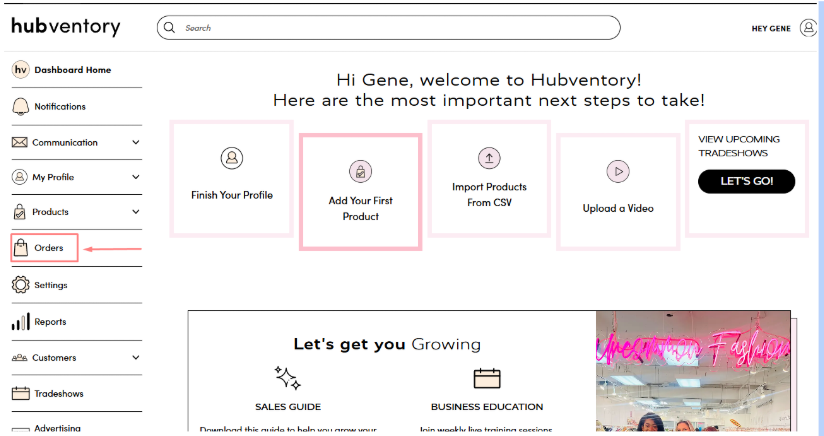Click the HEY GENE greeting
The width and height of the screenshot is (824, 436).
click(771, 28)
